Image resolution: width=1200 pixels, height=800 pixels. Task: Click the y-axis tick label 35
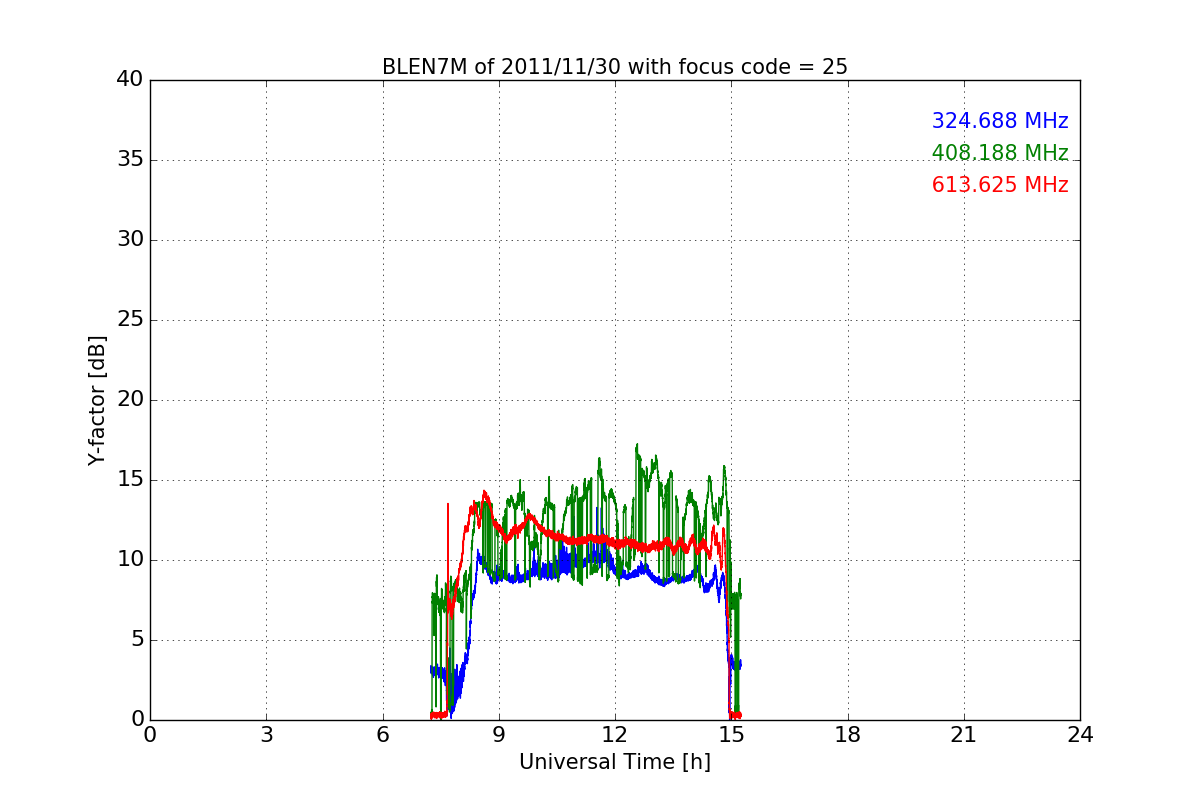130,160
